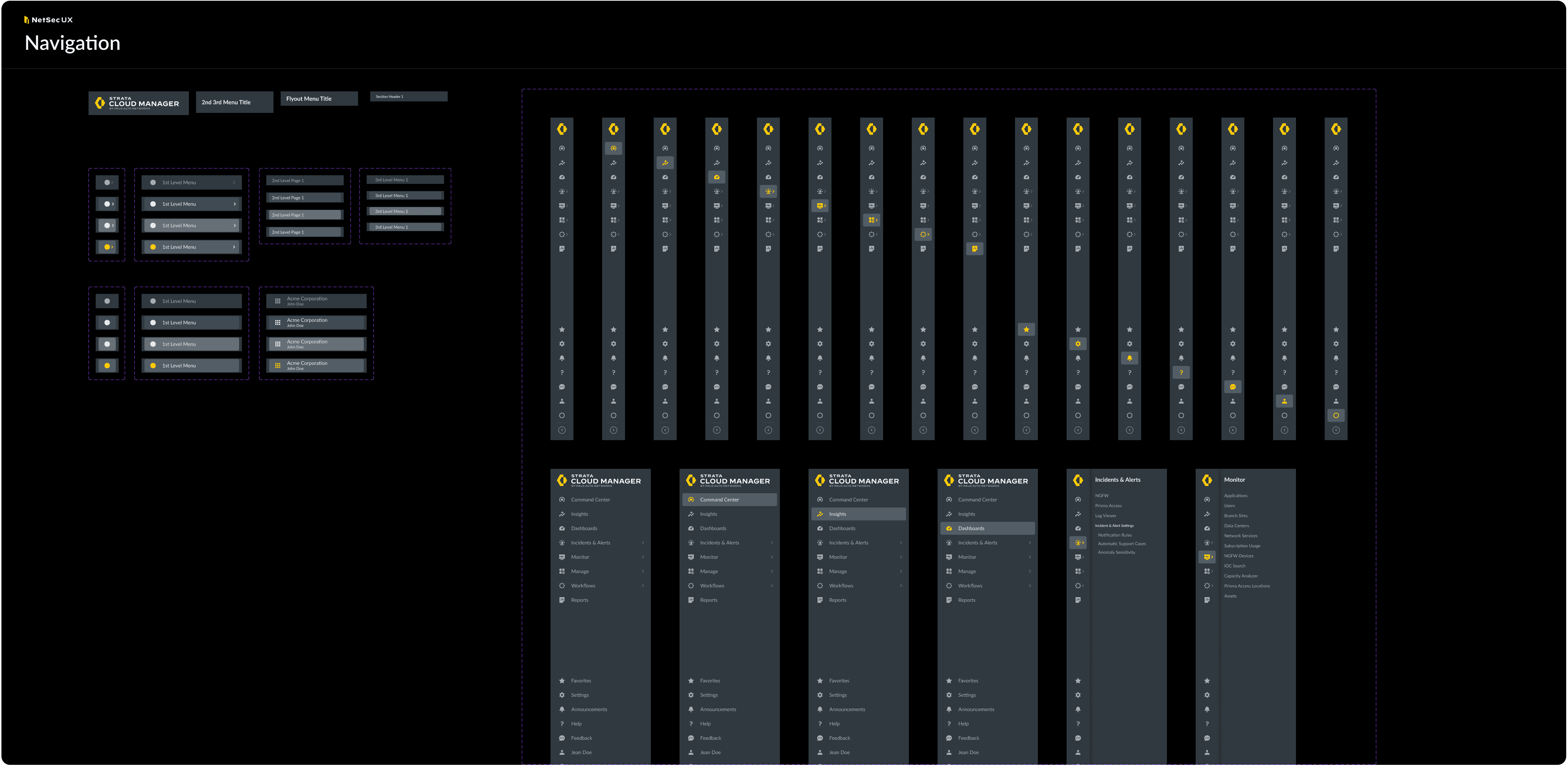
Task: Click the yellow highlighted Help question mark icon
Action: tap(1181, 372)
